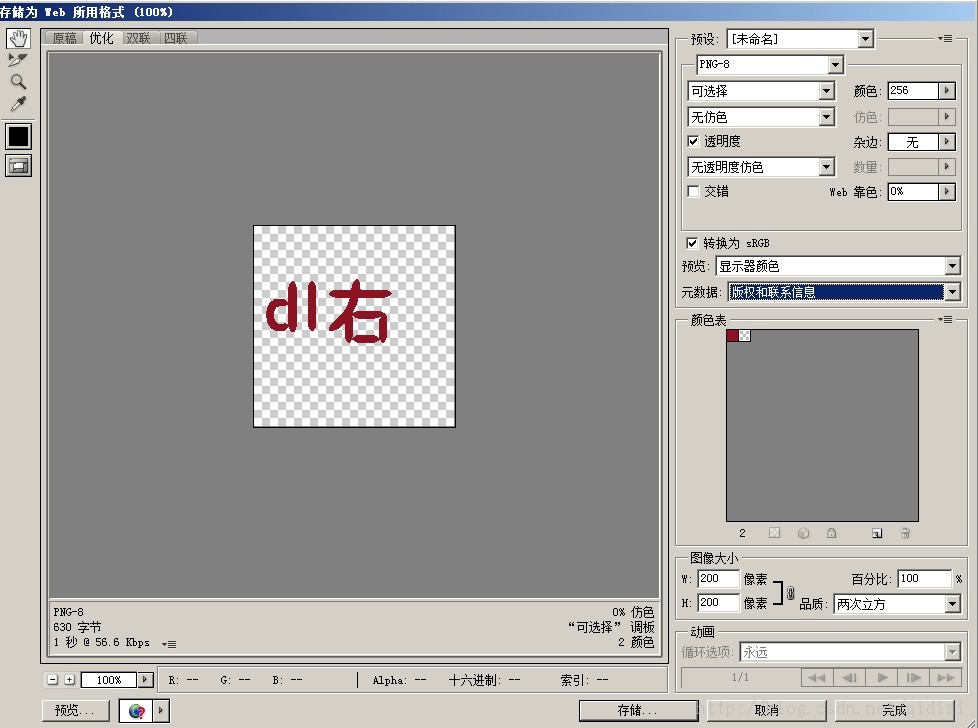Click the browser preview globe icon
Image resolution: width=978 pixels, height=728 pixels.
tap(137, 711)
